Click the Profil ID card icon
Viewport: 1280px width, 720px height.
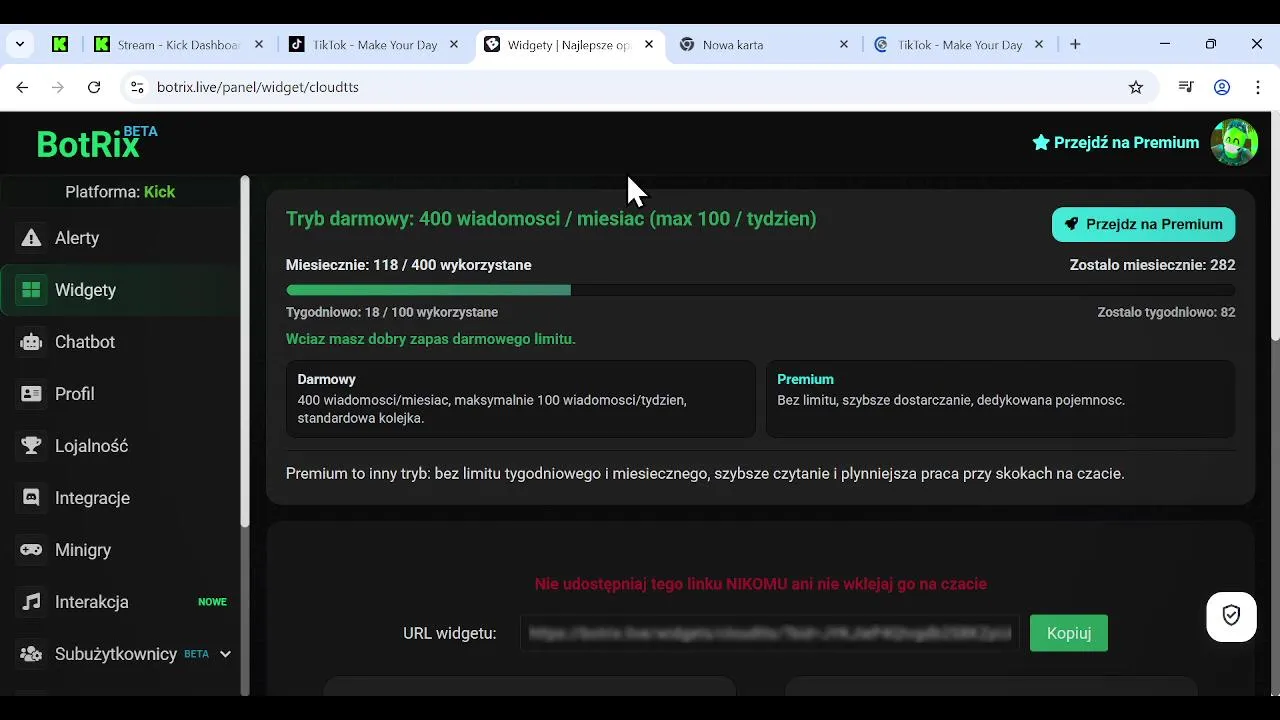pyautogui.click(x=31, y=394)
